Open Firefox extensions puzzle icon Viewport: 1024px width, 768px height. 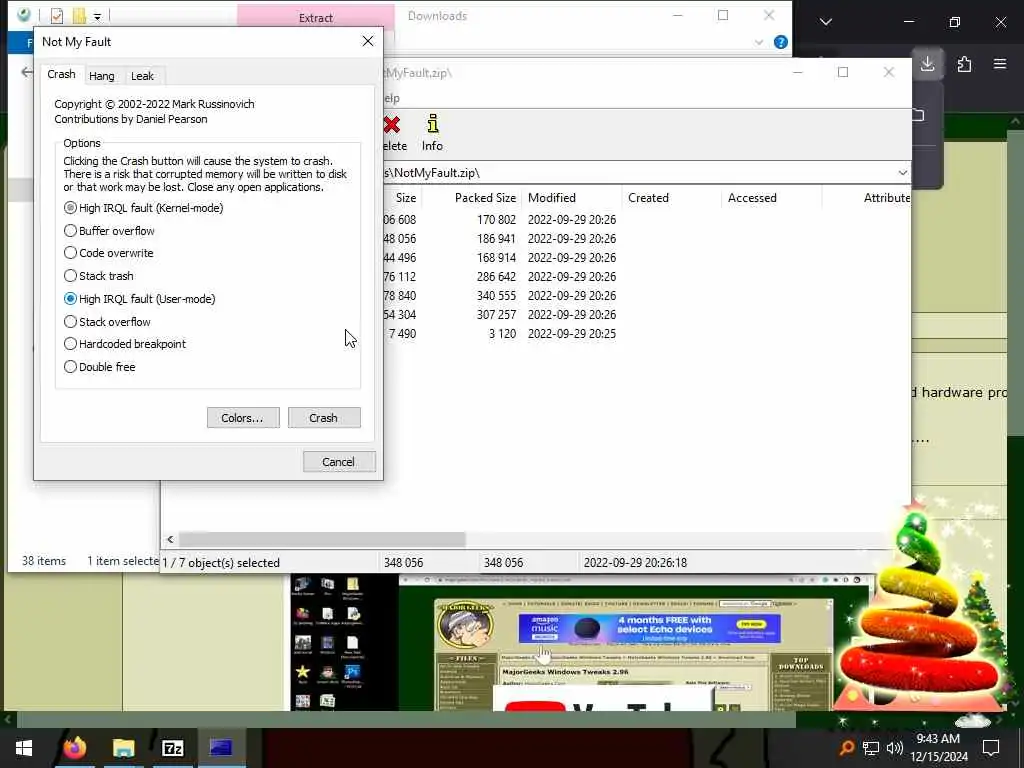(x=964, y=64)
